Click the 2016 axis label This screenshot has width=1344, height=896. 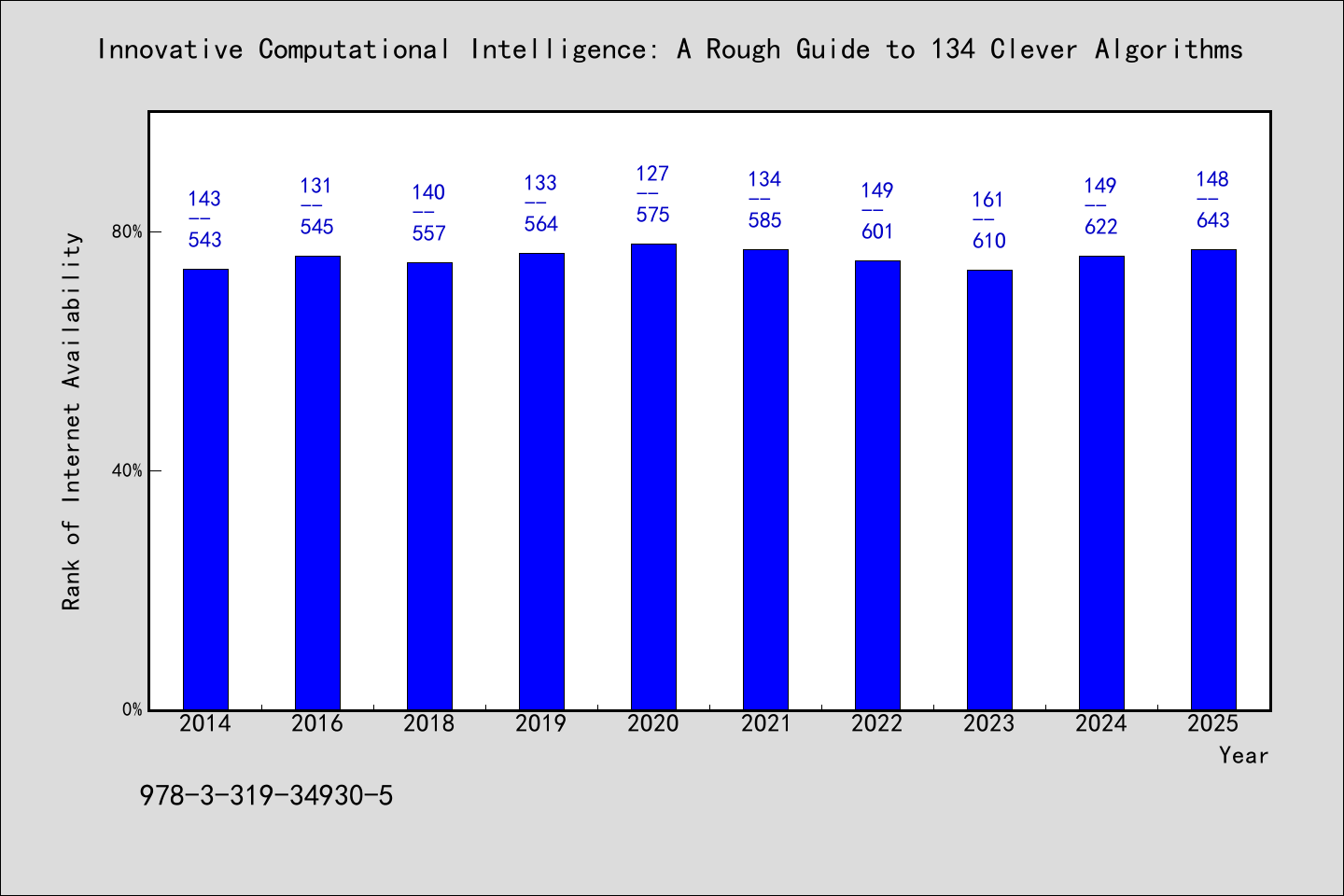[317, 723]
